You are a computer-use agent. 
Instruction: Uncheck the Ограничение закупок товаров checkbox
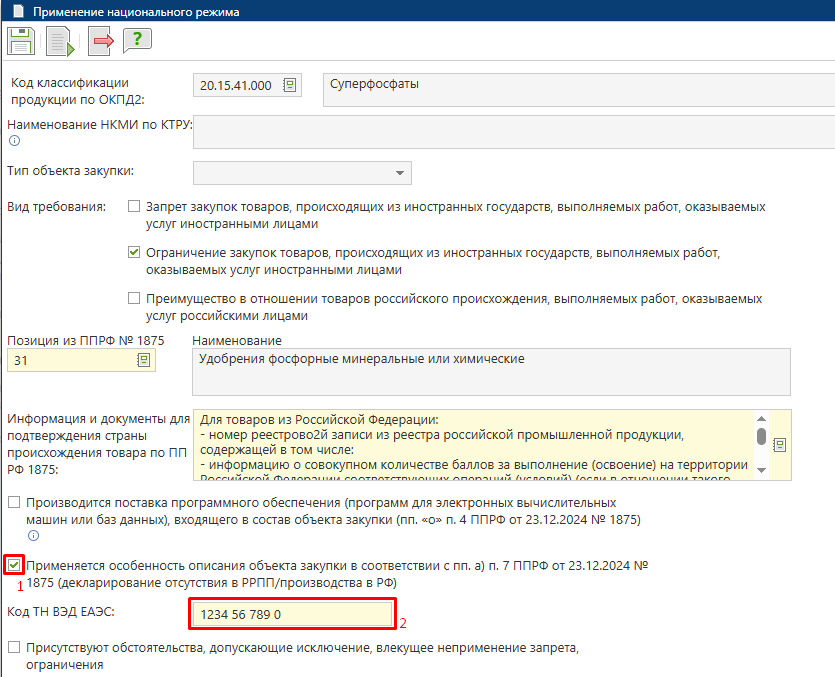point(134,253)
